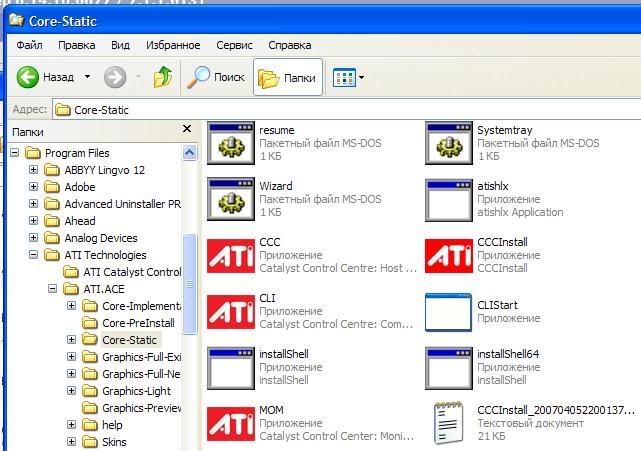Click the folder tree scrollbar thumb
The height and width of the screenshot is (451, 641).
(x=189, y=284)
